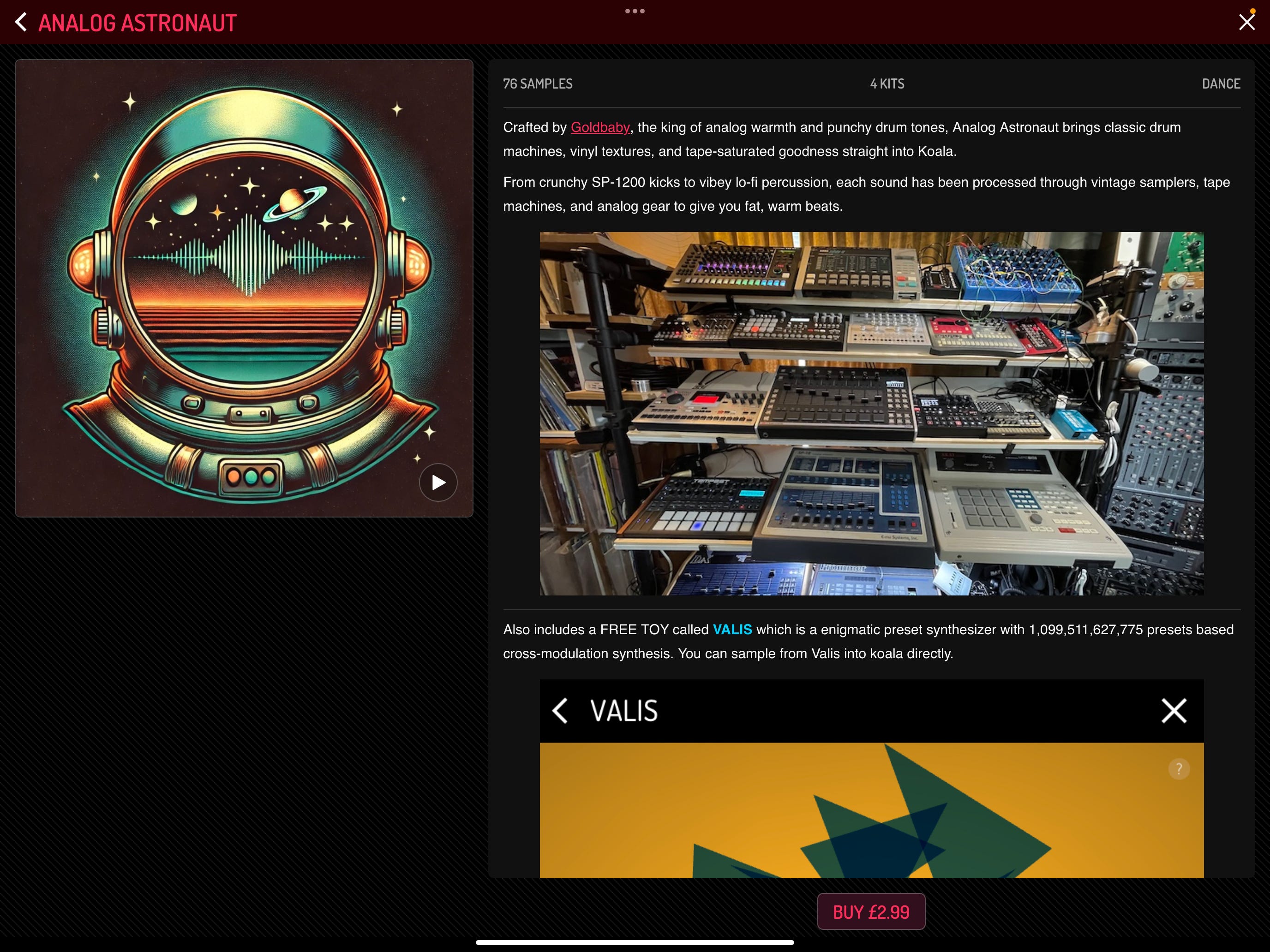Select the 4 KITS label
The height and width of the screenshot is (952, 1270).
[887, 84]
